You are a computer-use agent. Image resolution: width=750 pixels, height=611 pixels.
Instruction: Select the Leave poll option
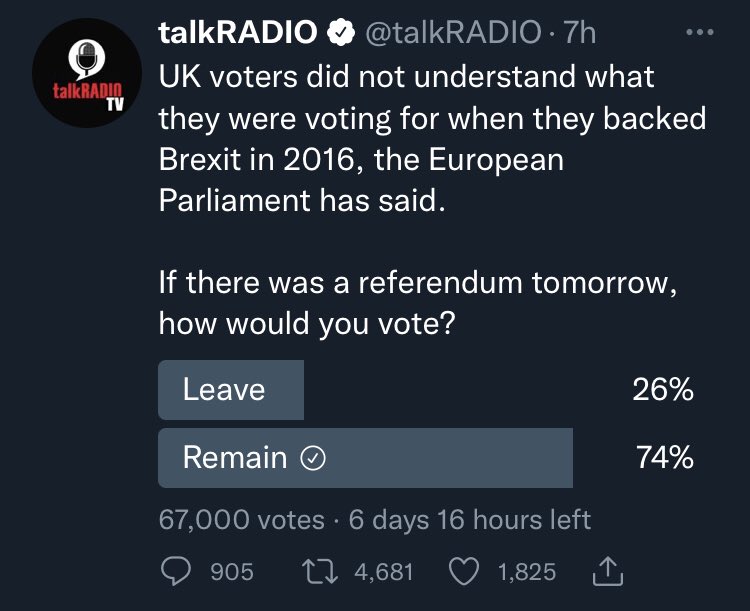tap(426, 390)
